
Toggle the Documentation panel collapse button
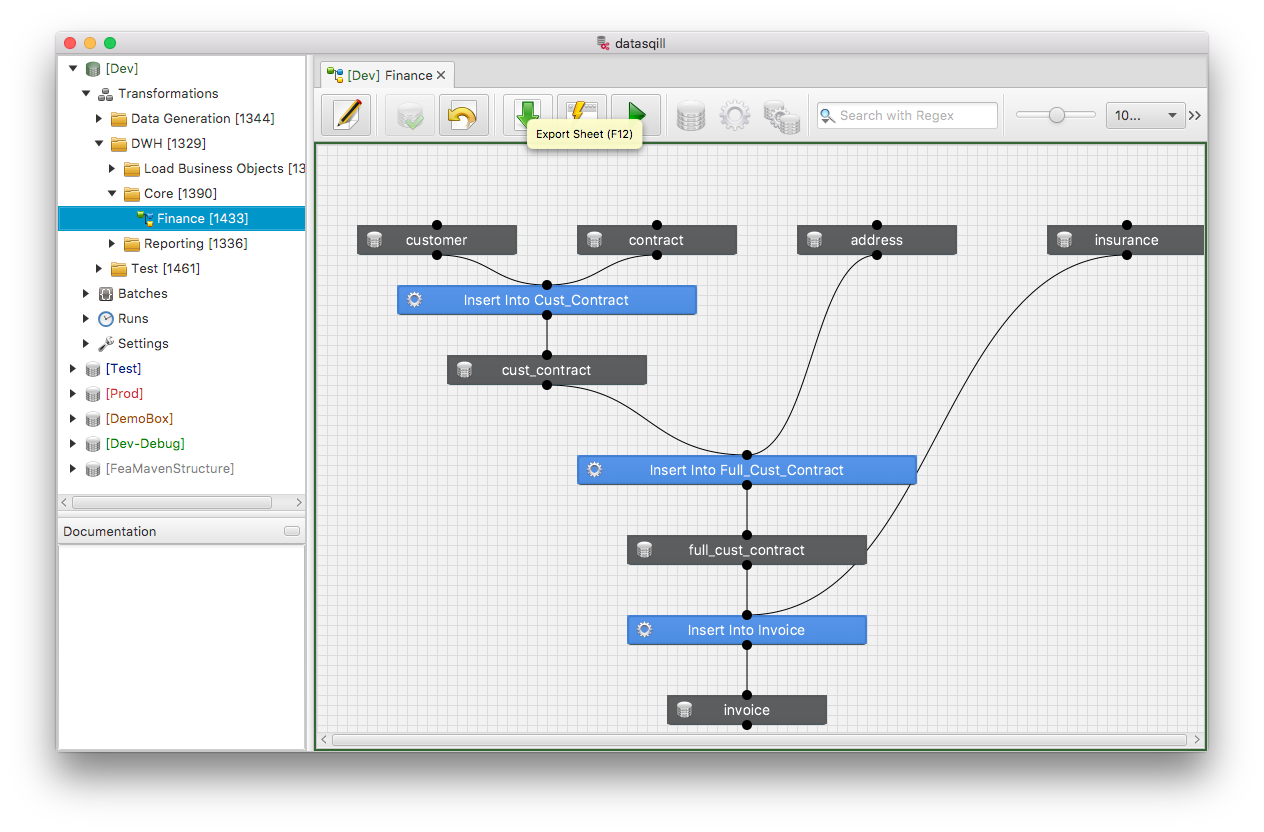pyautogui.click(x=291, y=531)
